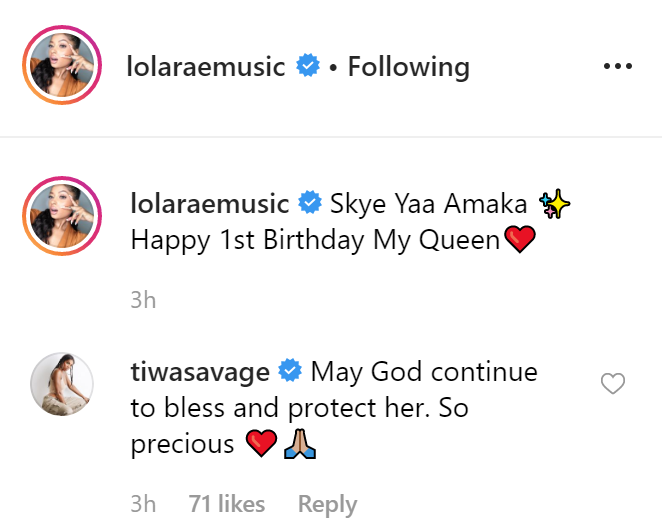Open tiwasavage's profile picture
Image resolution: width=662 pixels, height=531 pixels.
click(x=62, y=385)
